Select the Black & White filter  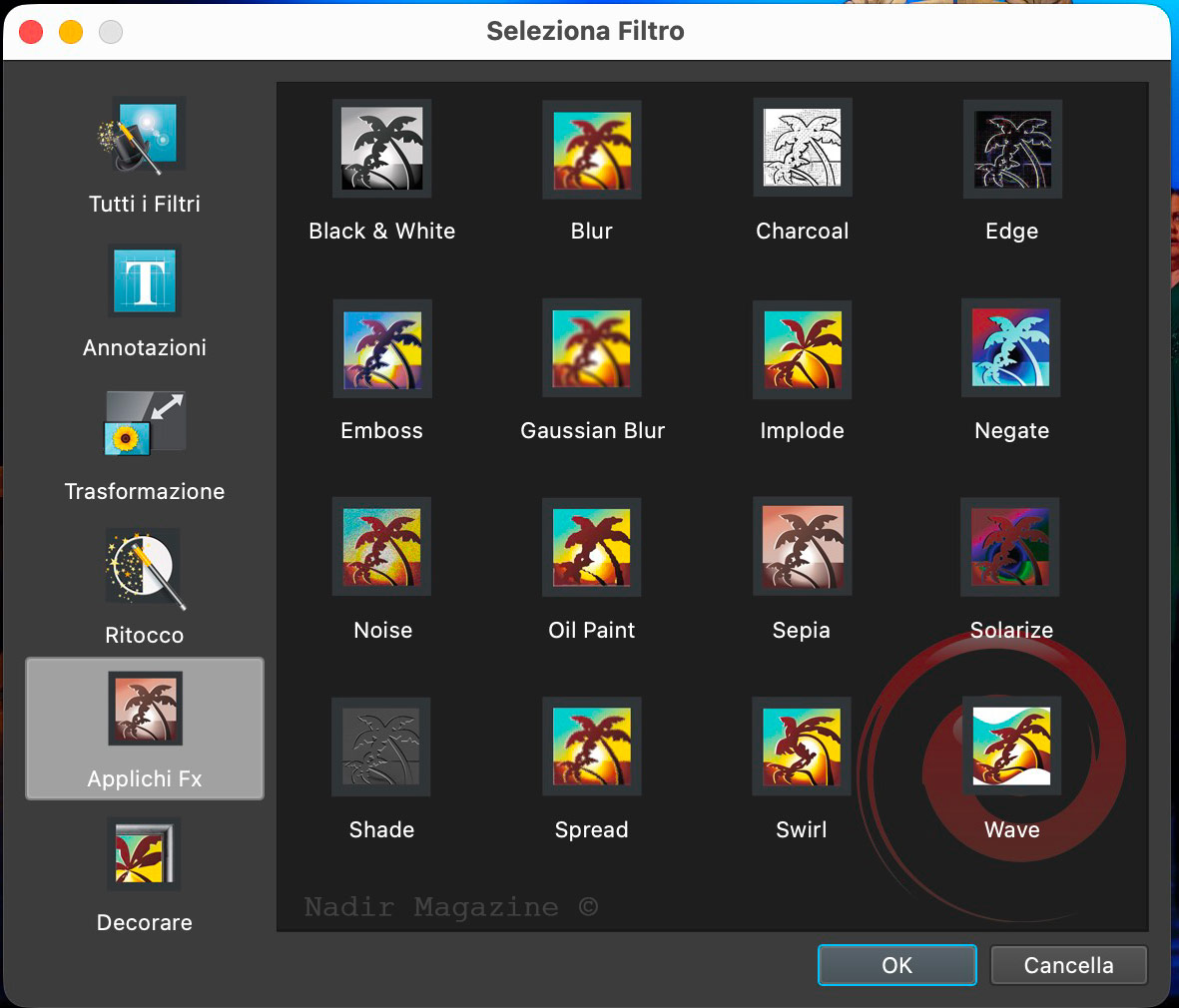coord(381,149)
